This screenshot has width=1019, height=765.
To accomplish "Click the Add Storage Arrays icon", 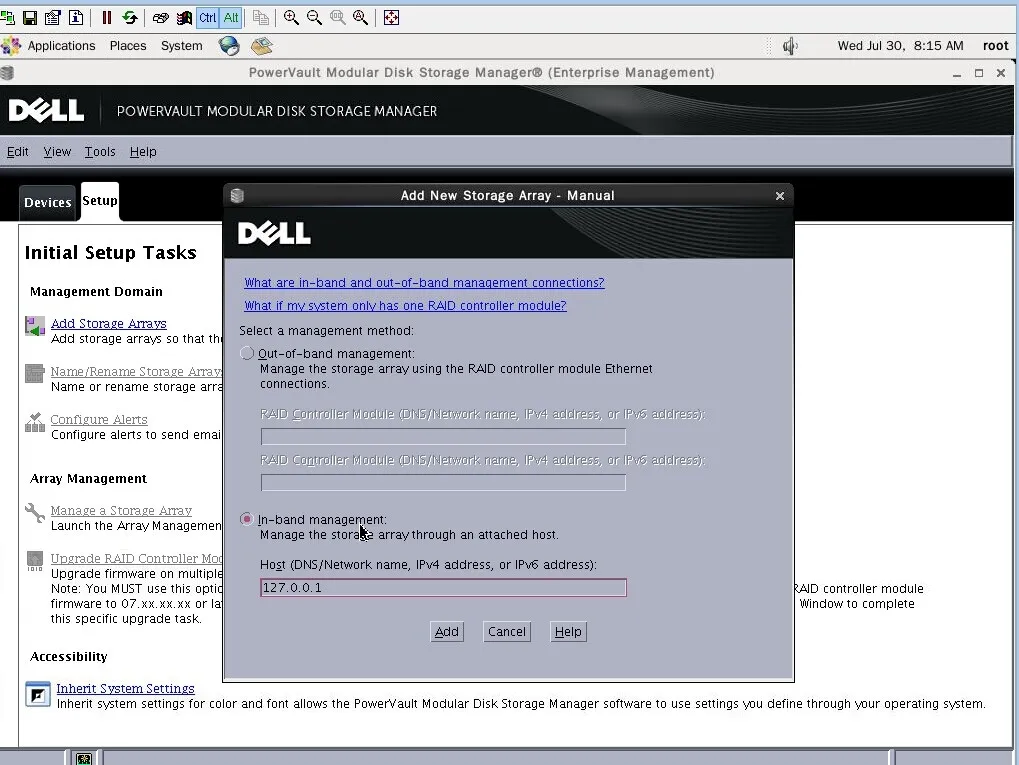I will (x=34, y=326).
